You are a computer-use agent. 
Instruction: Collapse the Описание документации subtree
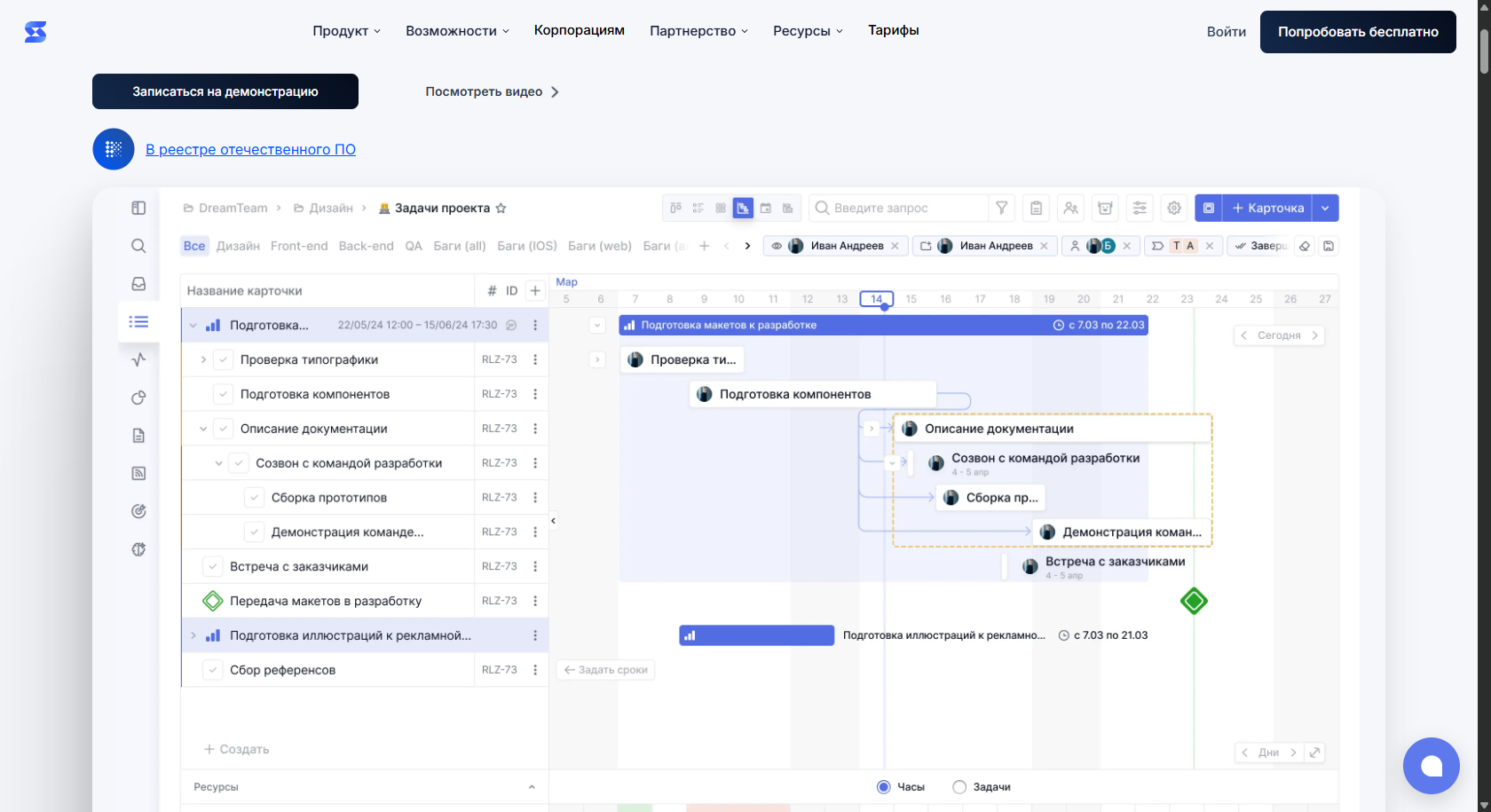pyautogui.click(x=203, y=429)
